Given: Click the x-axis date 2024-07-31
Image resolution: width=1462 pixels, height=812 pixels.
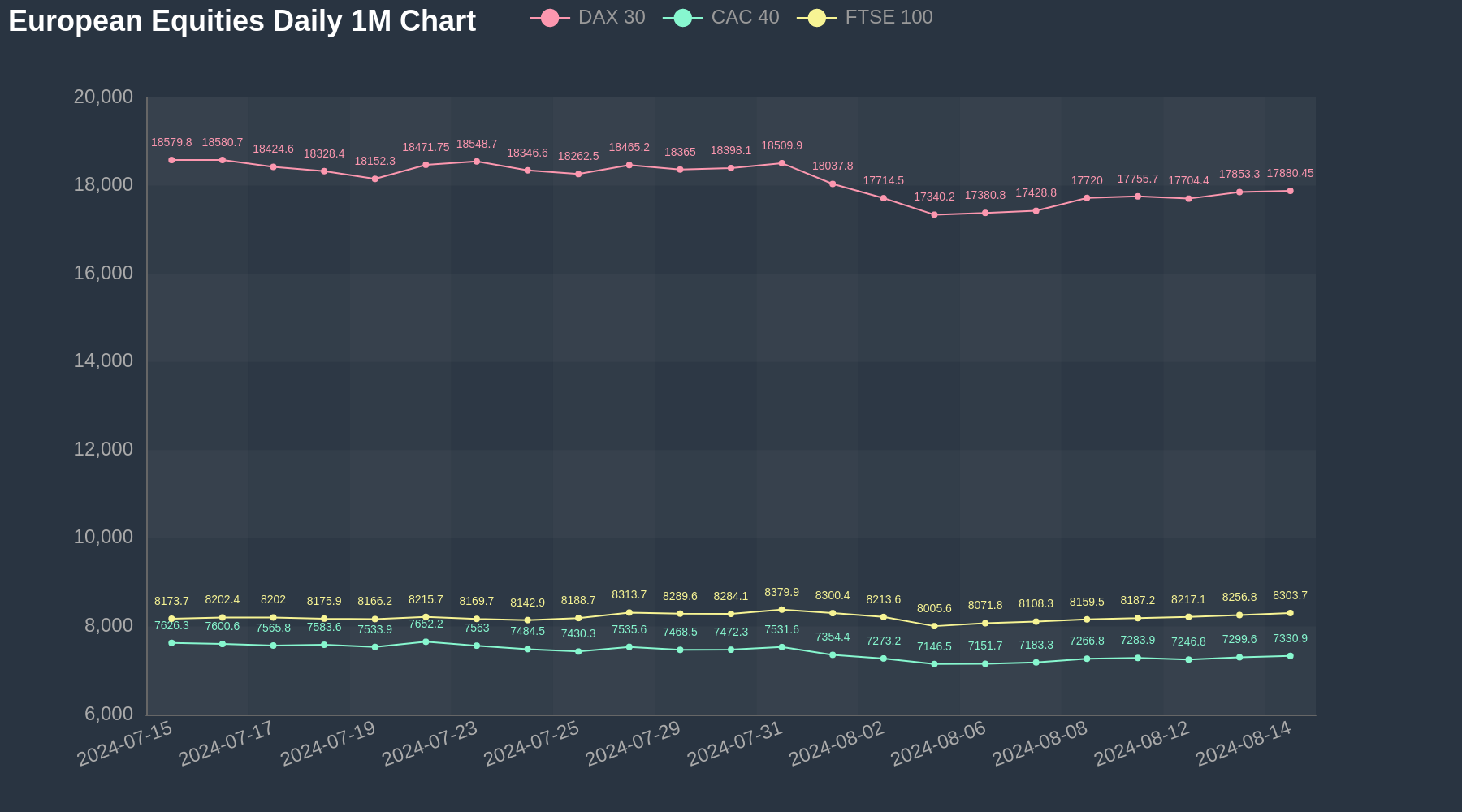Looking at the screenshot, I should coord(735,743).
